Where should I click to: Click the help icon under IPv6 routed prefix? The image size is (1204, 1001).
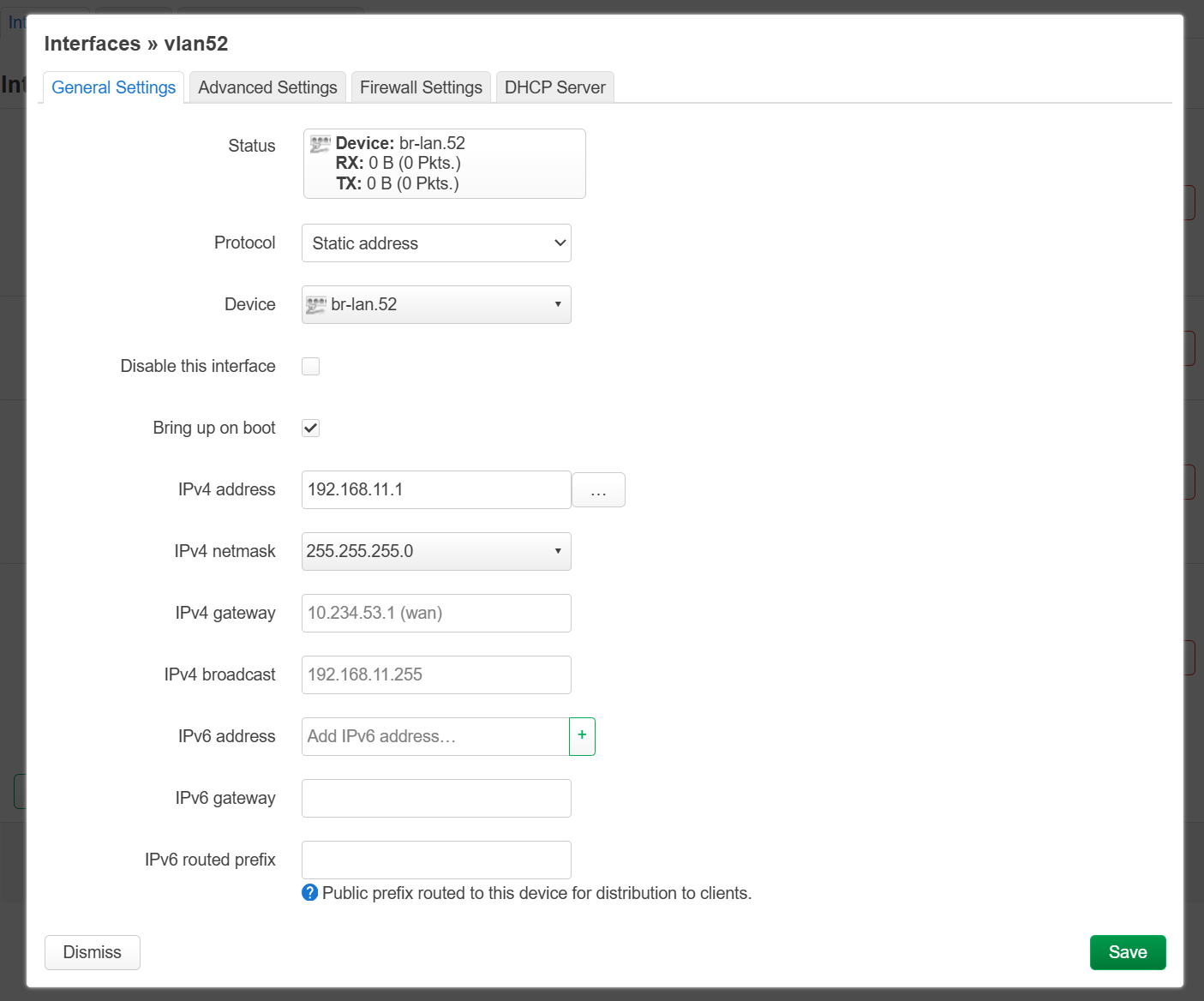click(x=310, y=893)
